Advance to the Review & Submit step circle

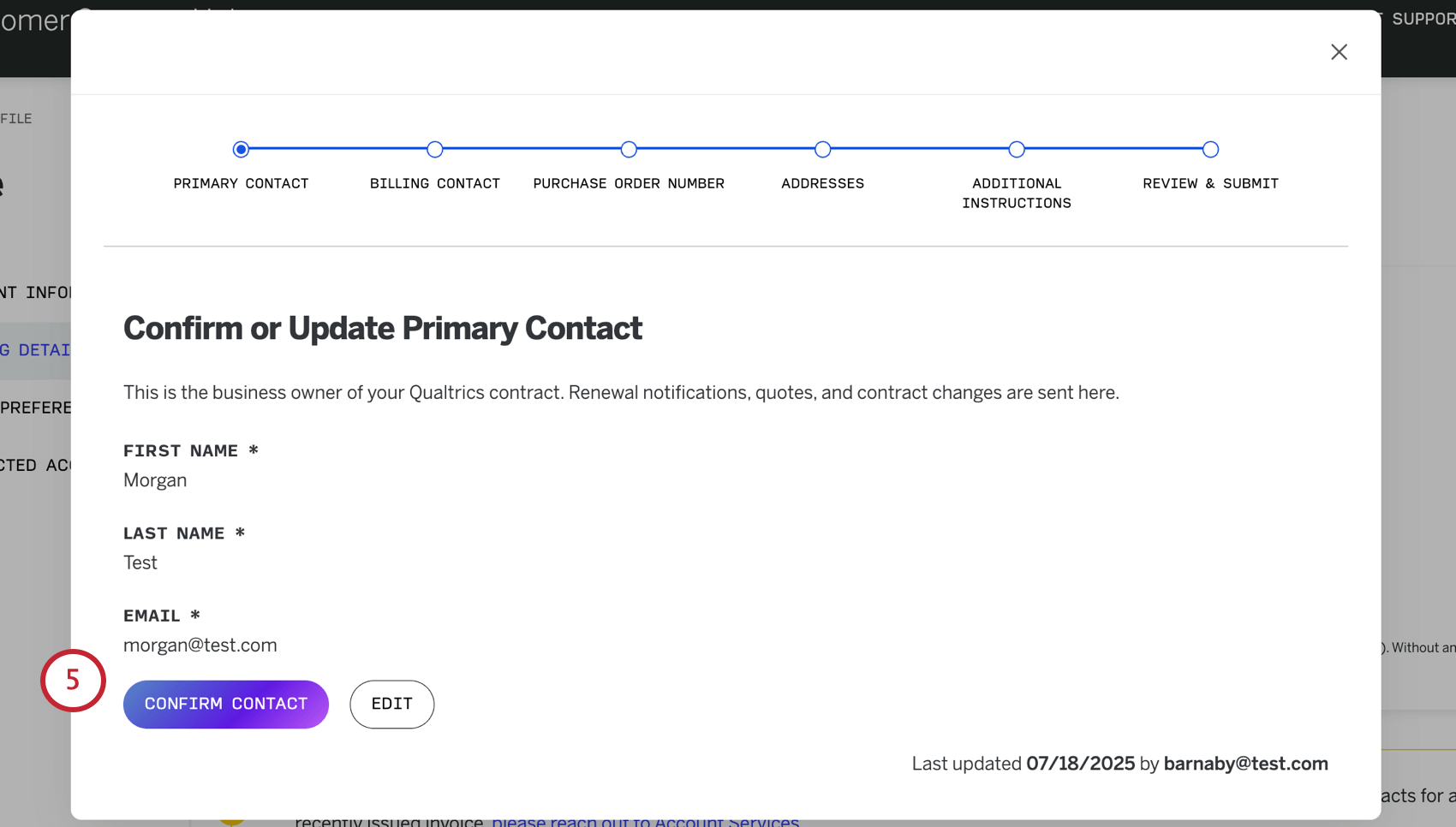pos(1210,149)
